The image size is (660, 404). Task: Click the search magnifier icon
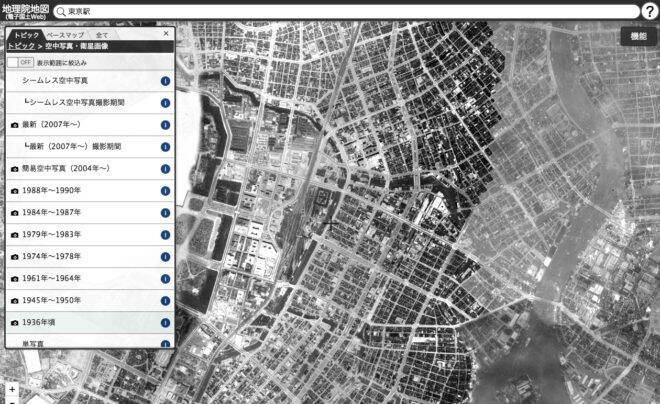click(x=61, y=12)
